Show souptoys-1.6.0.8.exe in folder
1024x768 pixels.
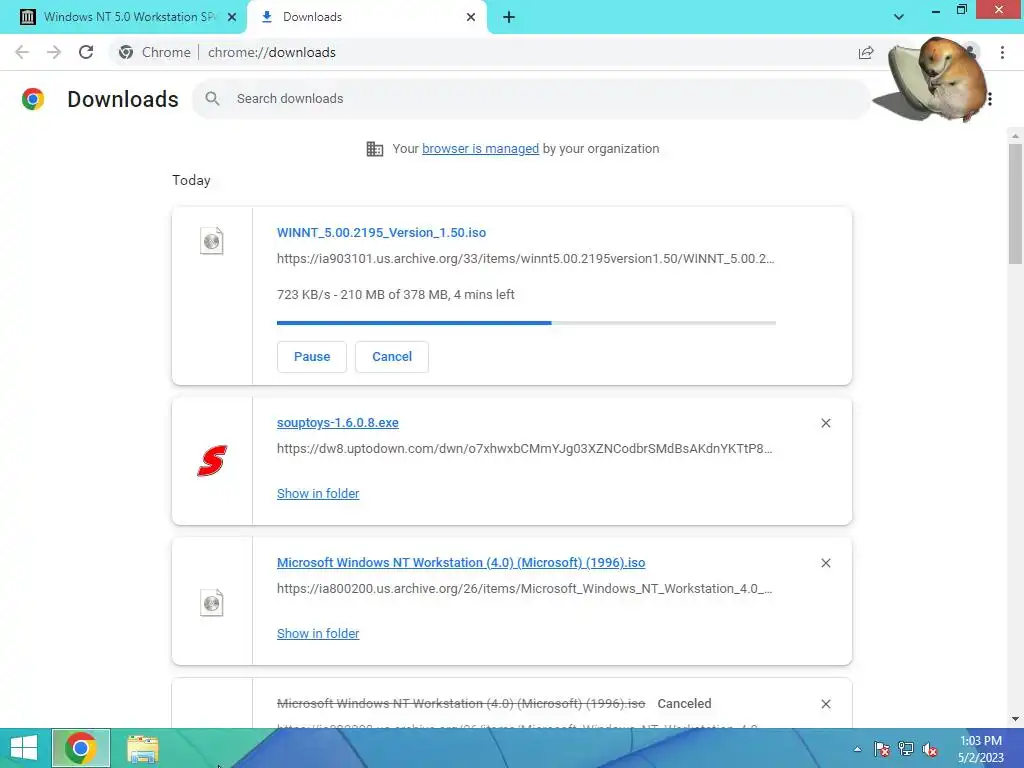(x=318, y=494)
